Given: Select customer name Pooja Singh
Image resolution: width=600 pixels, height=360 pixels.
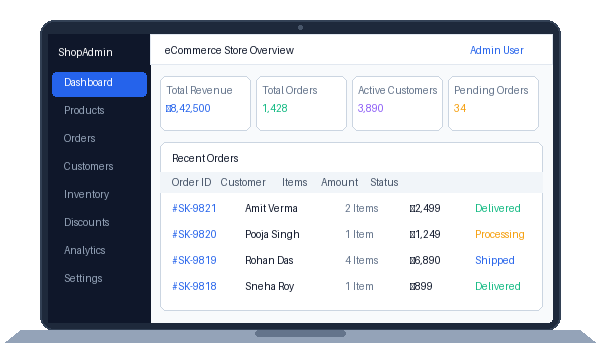Looking at the screenshot, I should coord(272,234).
